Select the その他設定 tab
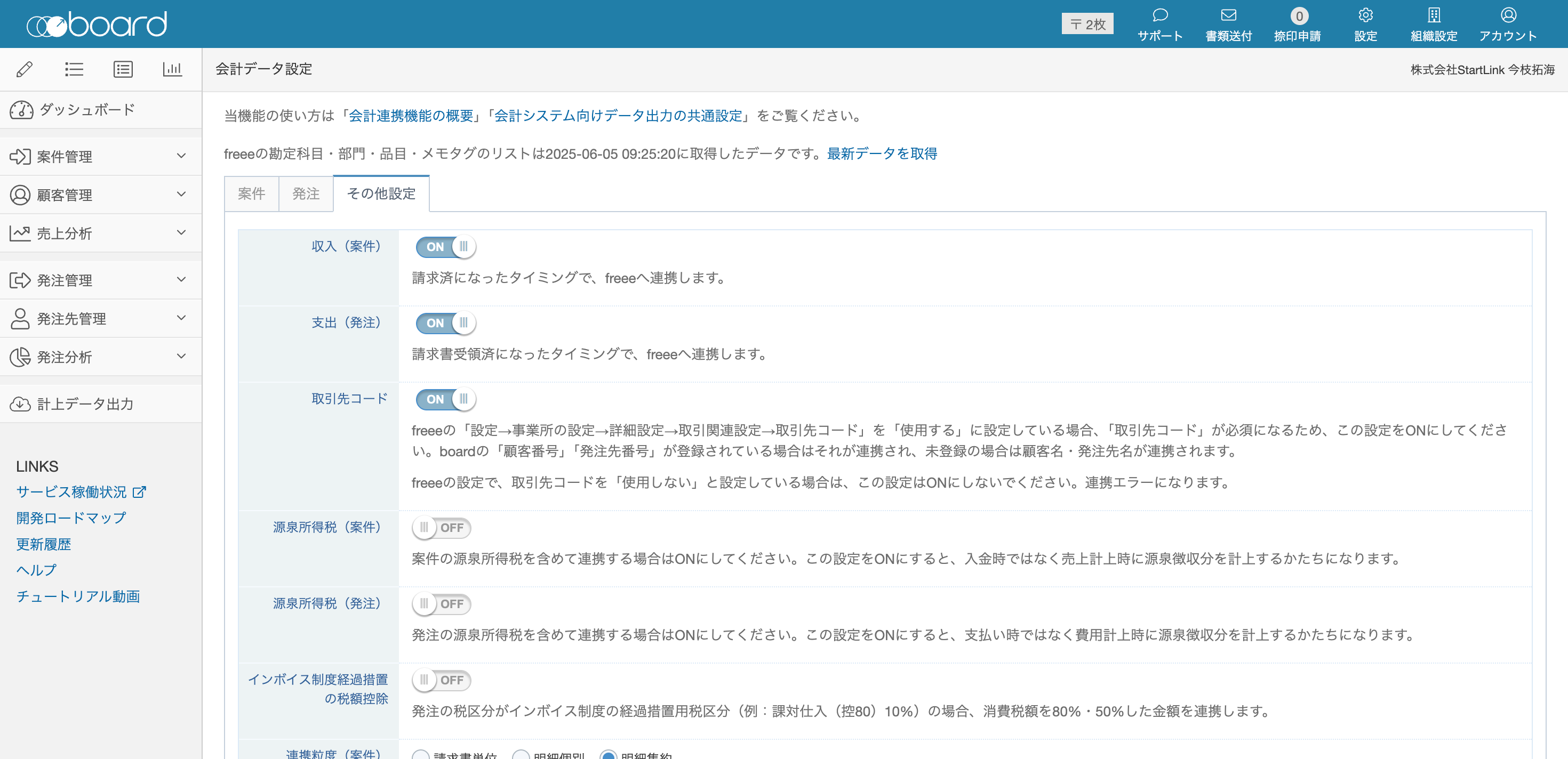 point(381,193)
